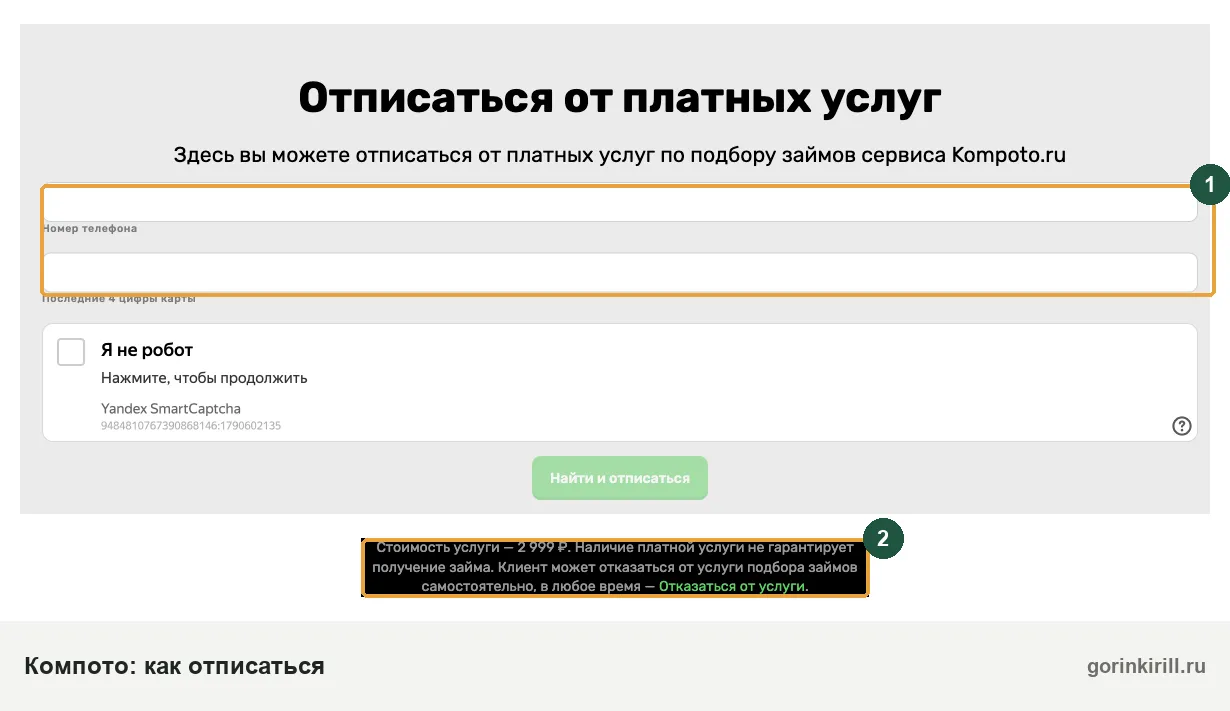Click the gorinkirill.ru site label

click(x=1146, y=666)
